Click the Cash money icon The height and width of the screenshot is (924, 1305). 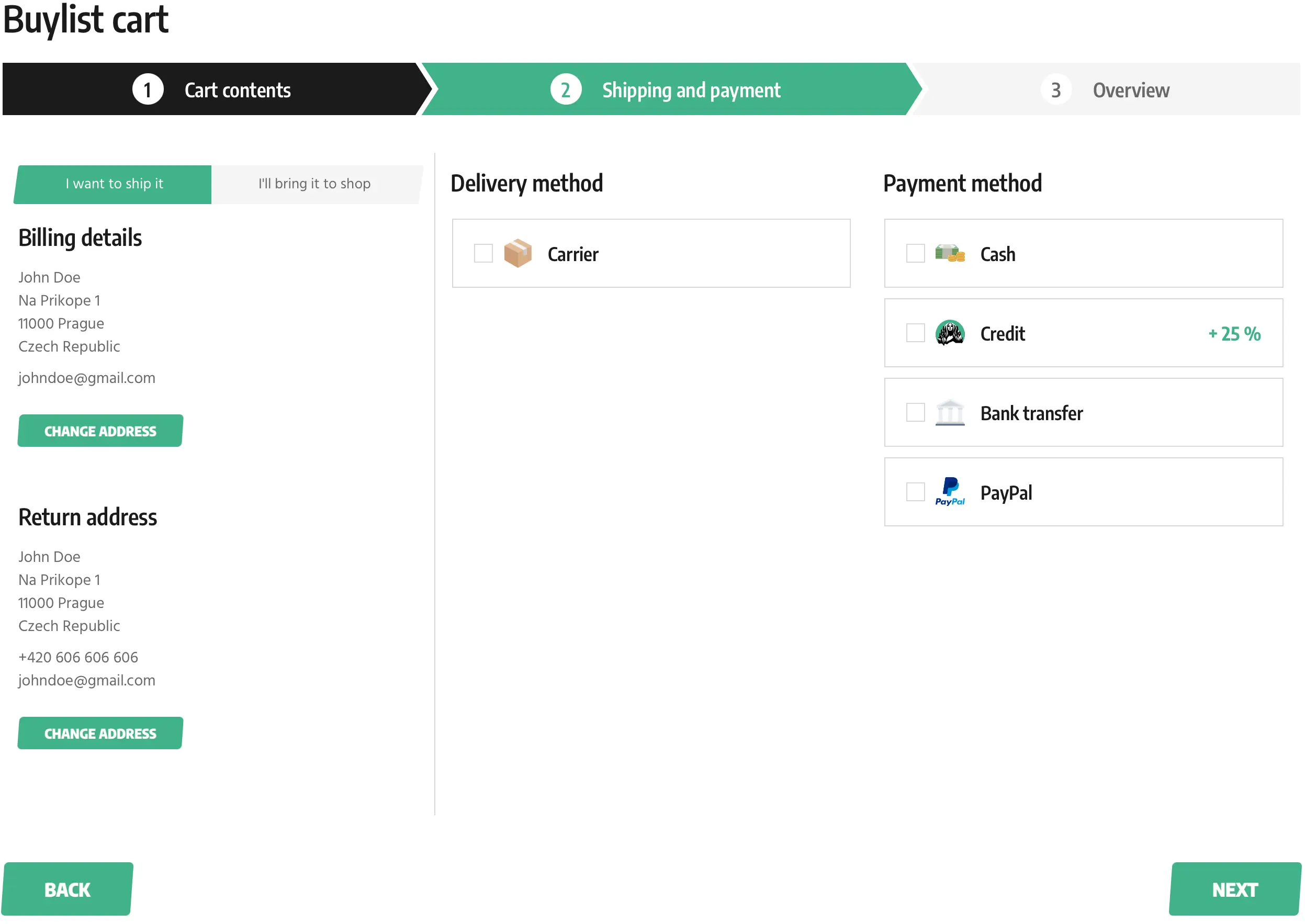(x=950, y=254)
